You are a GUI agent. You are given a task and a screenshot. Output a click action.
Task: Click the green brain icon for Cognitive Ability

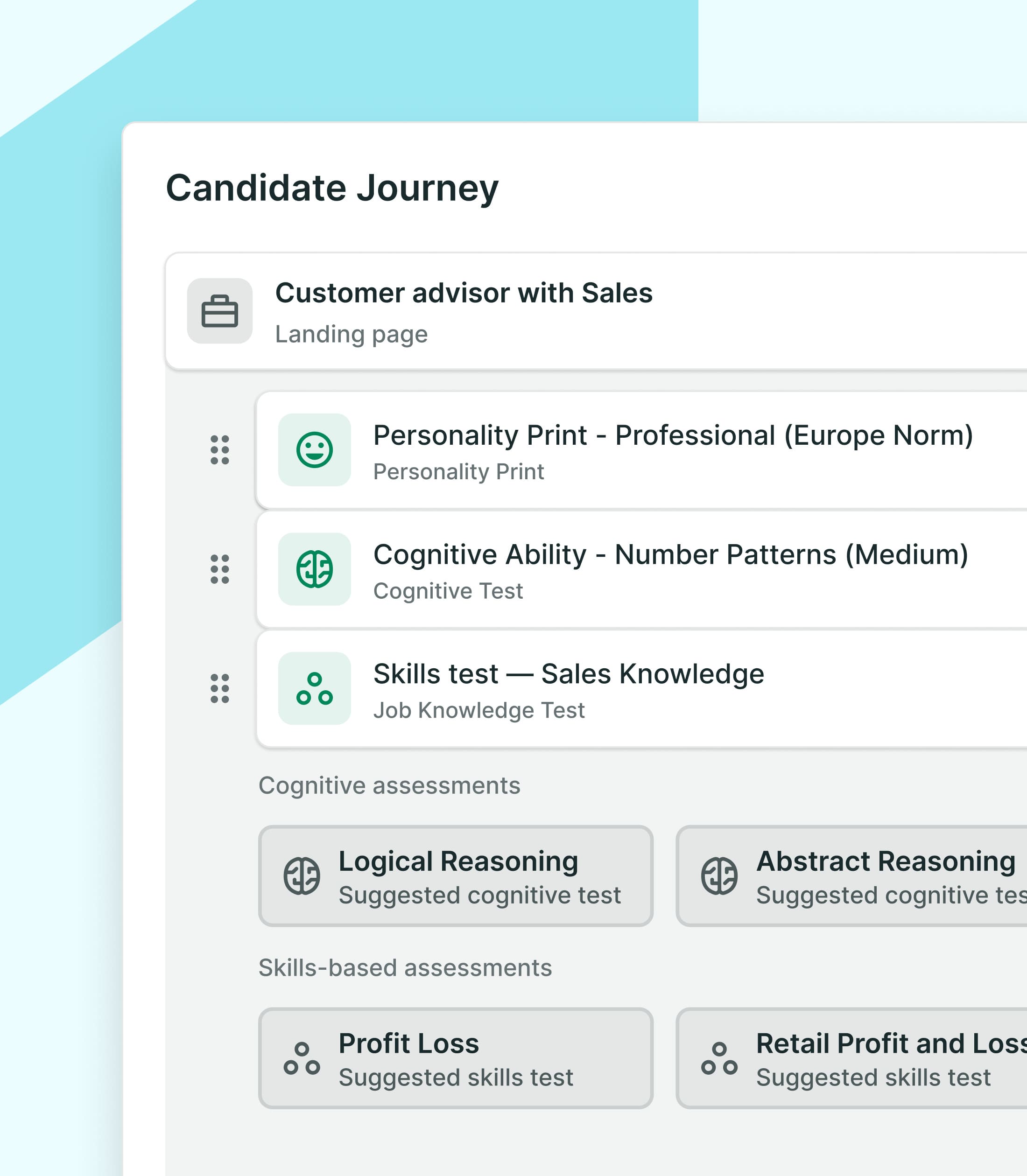(314, 569)
